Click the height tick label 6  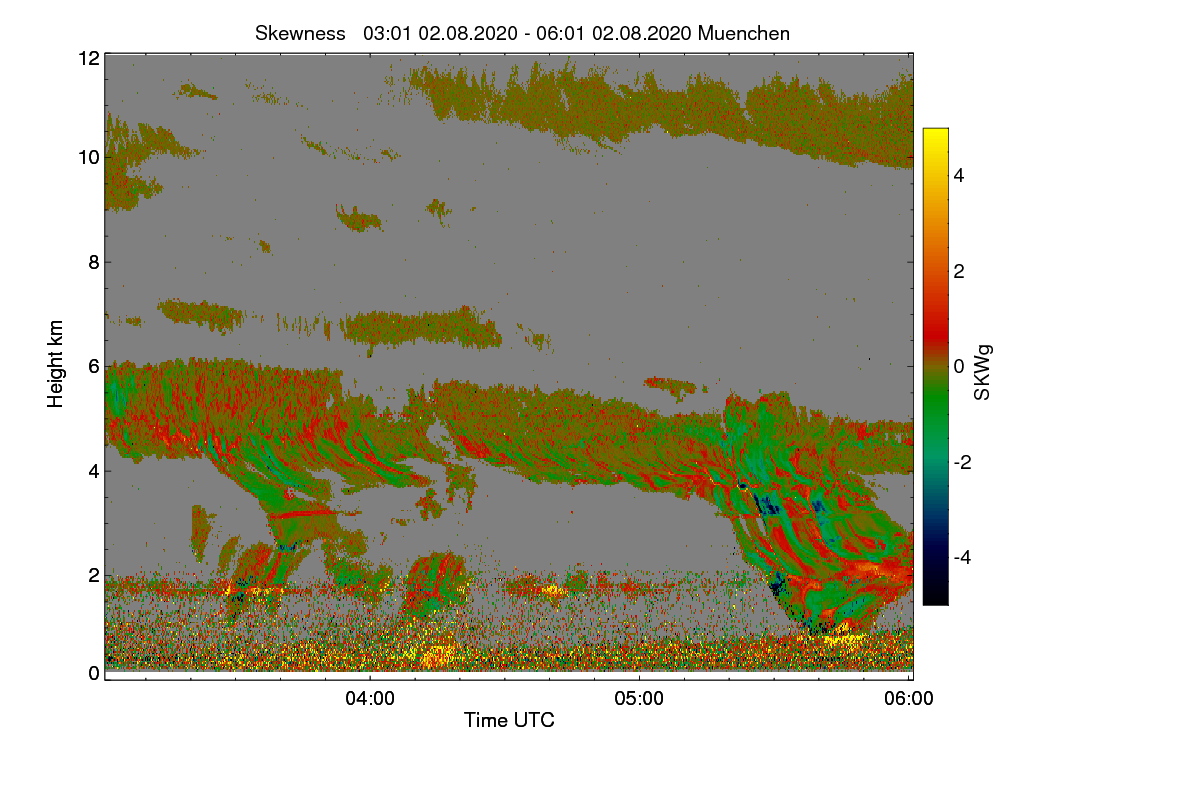94,366
